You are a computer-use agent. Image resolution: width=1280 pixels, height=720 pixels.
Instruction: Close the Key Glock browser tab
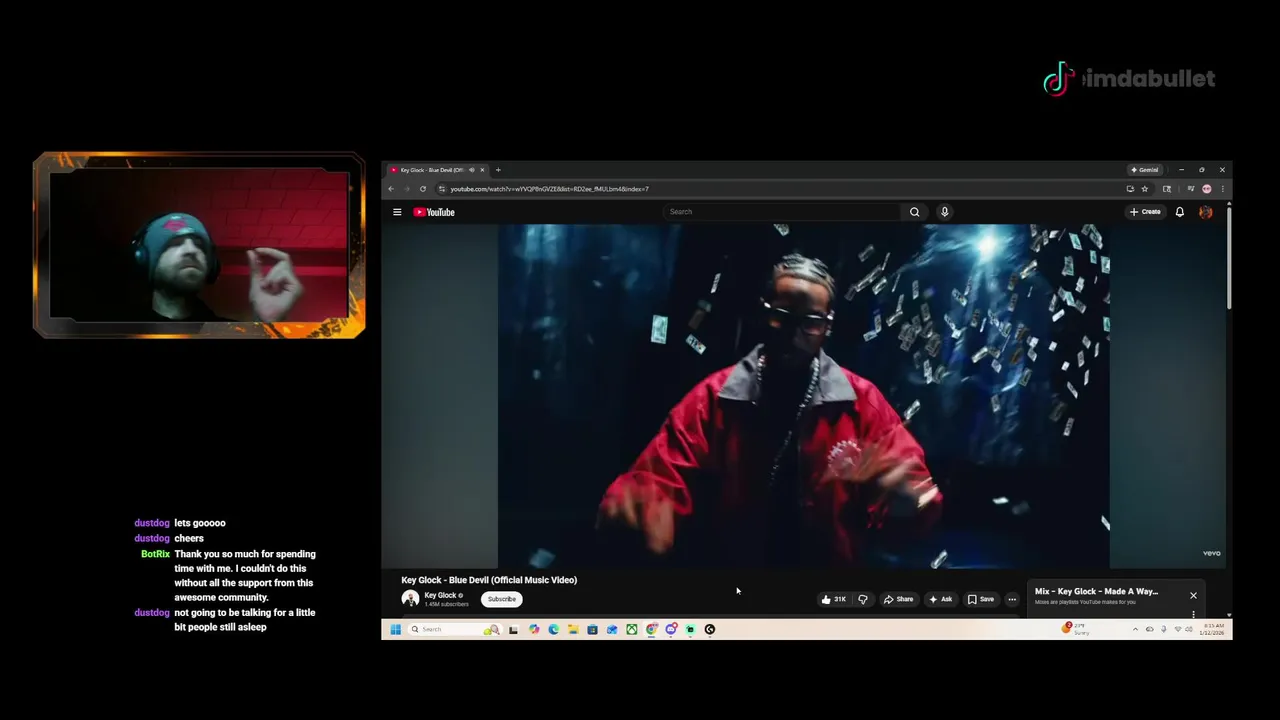click(x=482, y=170)
